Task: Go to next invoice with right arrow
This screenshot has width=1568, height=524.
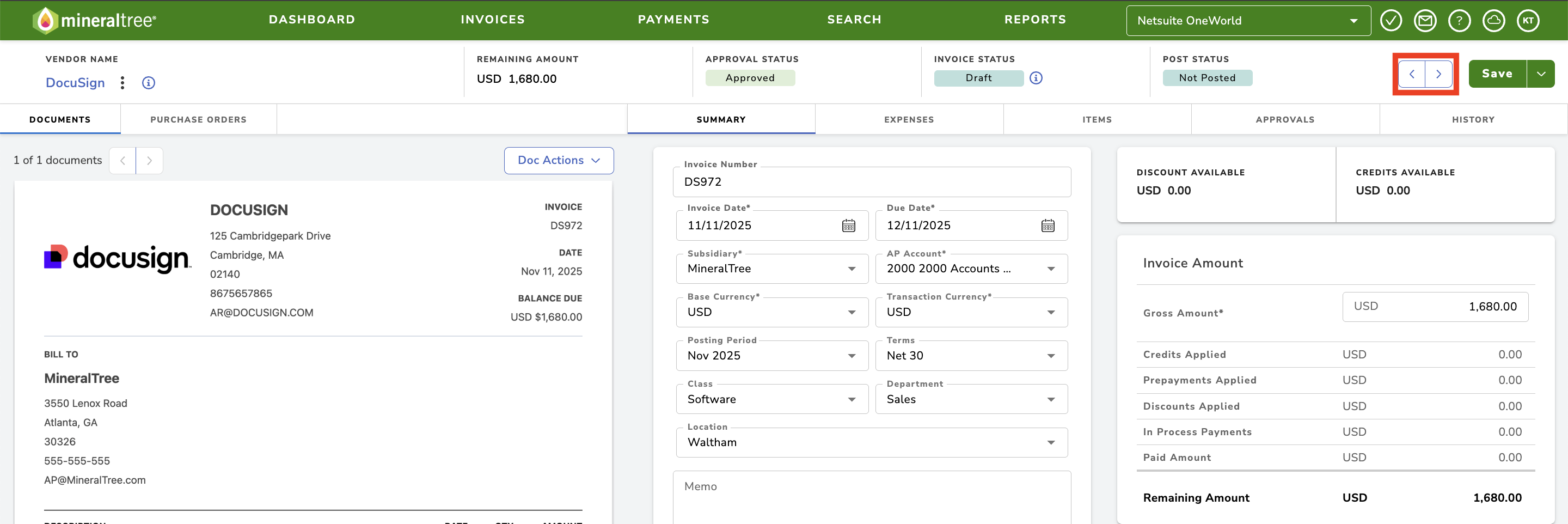Action: pyautogui.click(x=1438, y=74)
